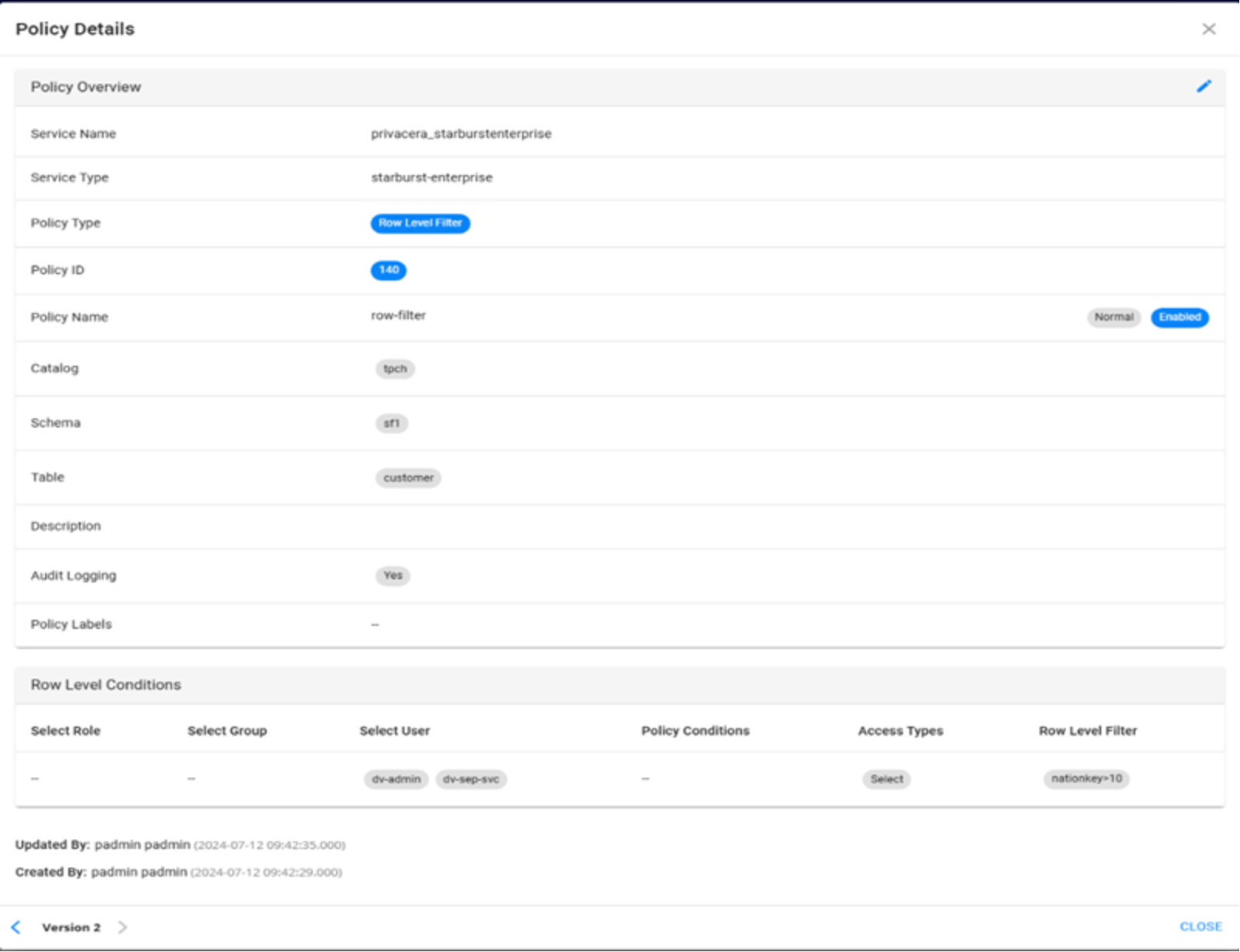
Task: Click the tpch catalog tag
Action: click(395, 369)
